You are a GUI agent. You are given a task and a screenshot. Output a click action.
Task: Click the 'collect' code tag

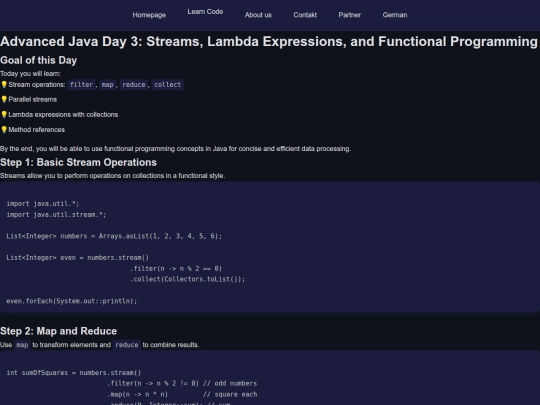(167, 85)
